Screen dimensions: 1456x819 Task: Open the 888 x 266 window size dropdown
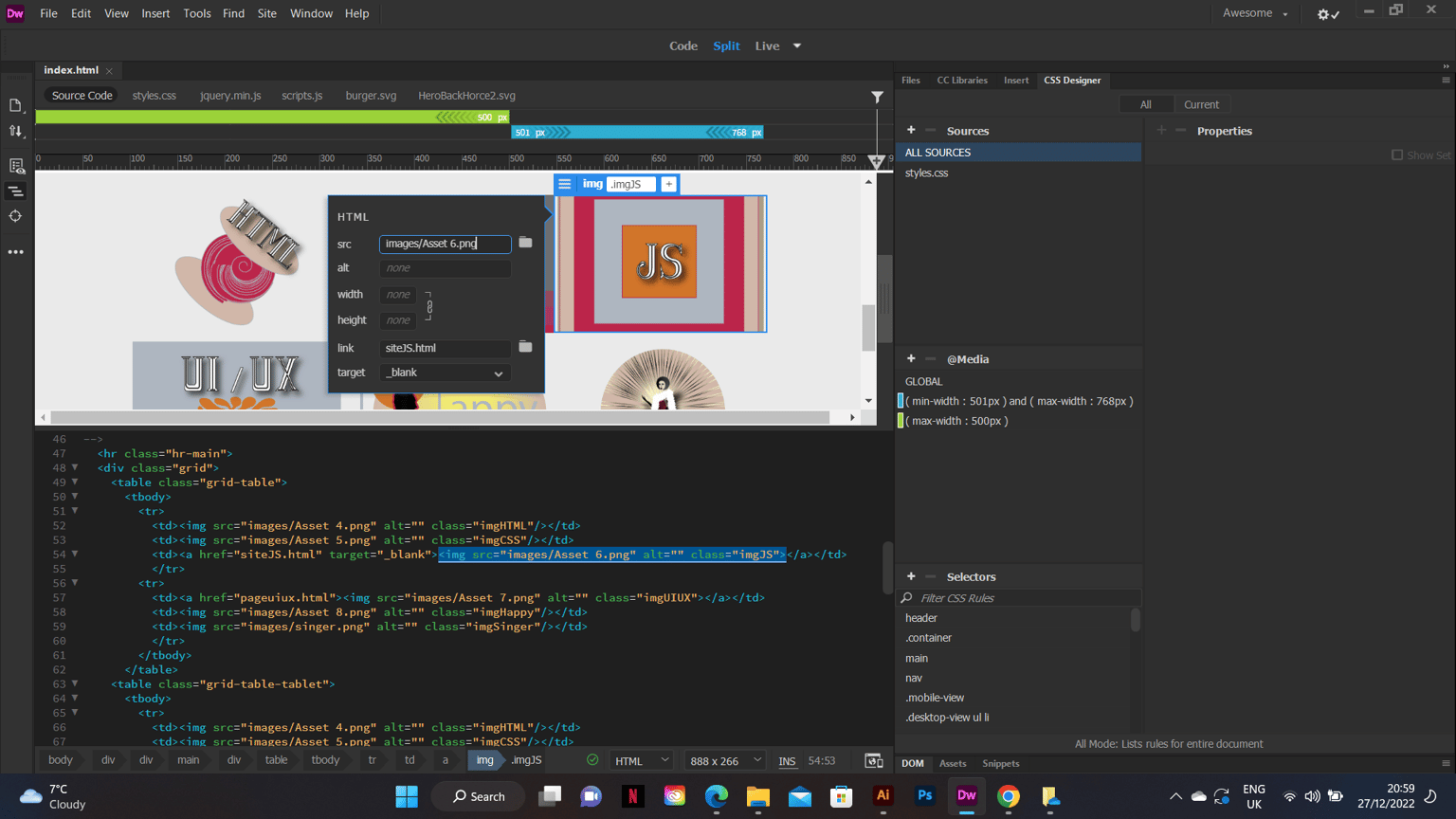[x=726, y=760]
